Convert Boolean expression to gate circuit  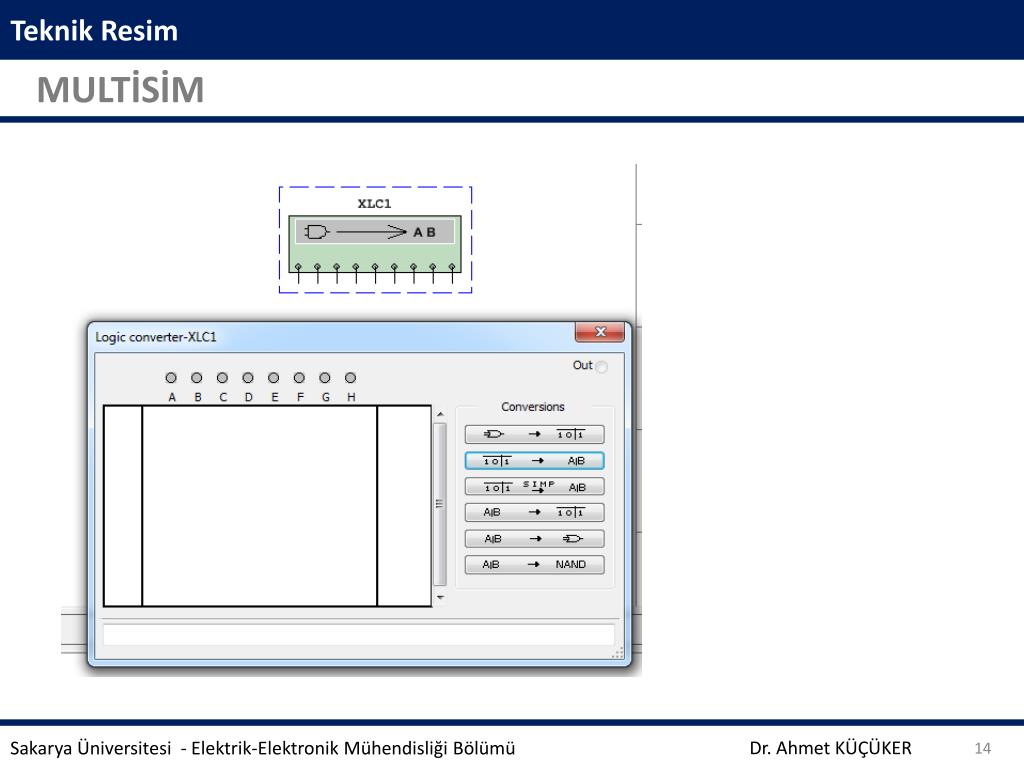(534, 539)
